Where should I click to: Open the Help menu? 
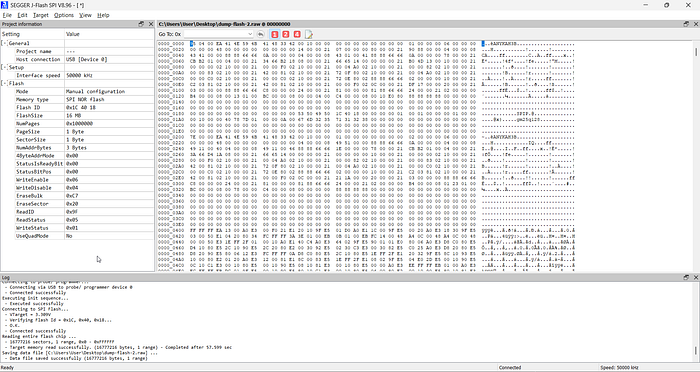coord(103,15)
